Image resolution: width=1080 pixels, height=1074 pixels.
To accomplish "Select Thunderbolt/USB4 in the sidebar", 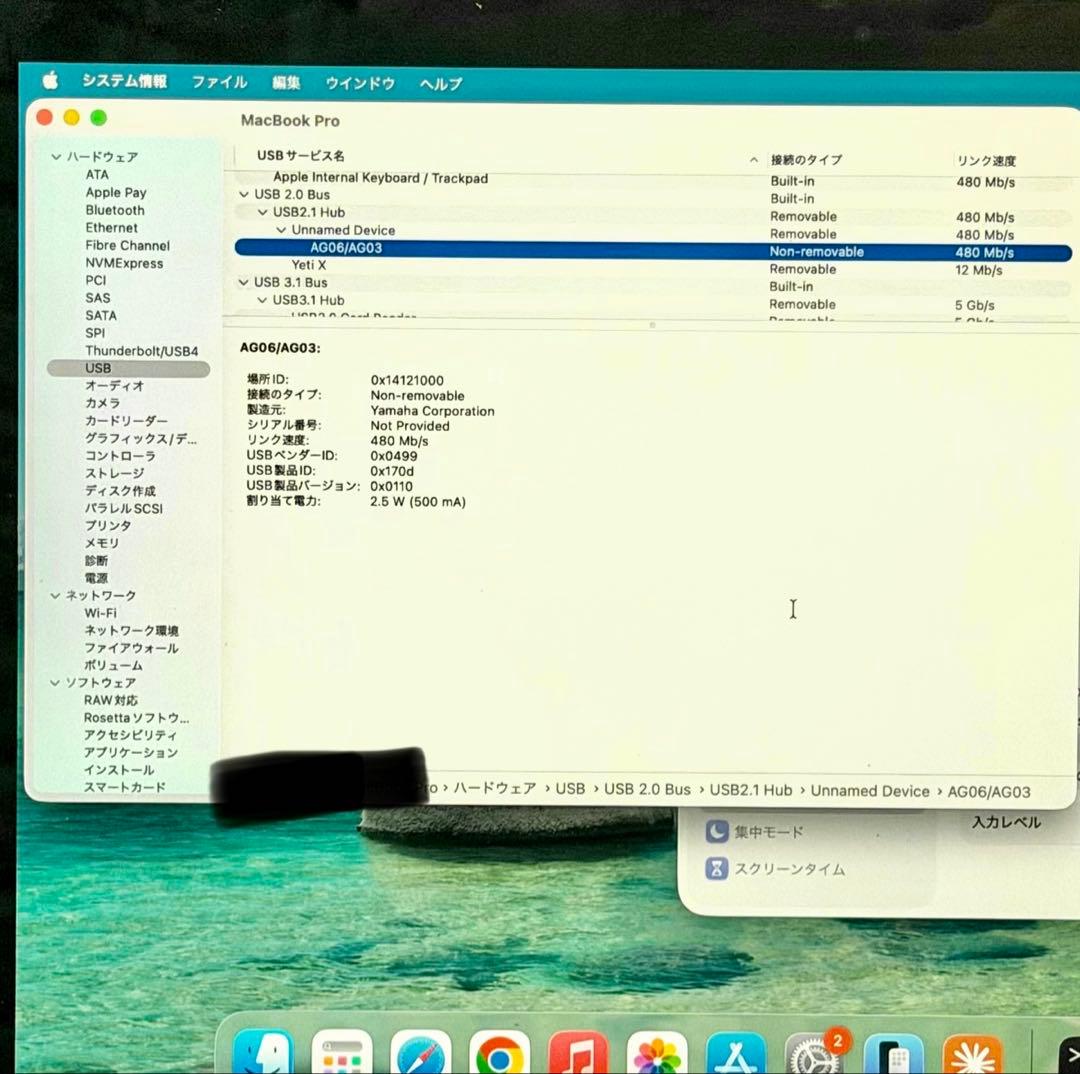I will click(x=142, y=351).
